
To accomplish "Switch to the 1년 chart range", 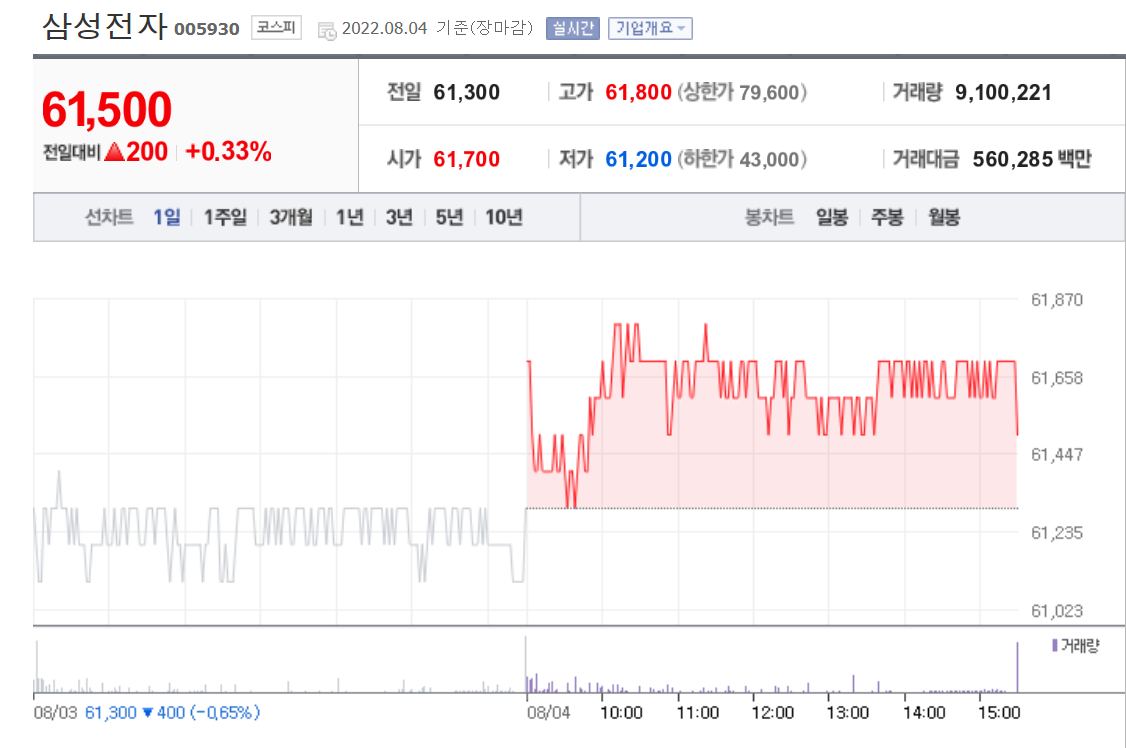I will (x=350, y=217).
